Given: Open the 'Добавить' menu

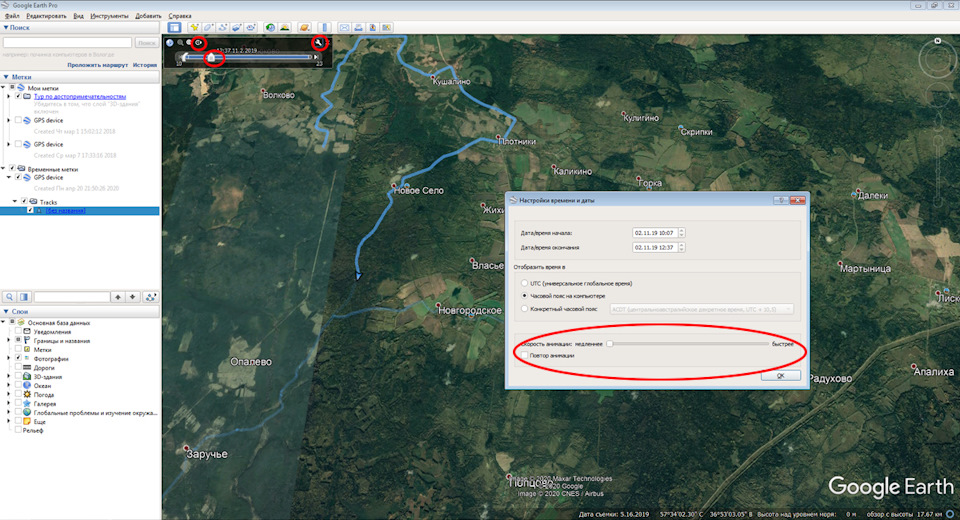Looking at the screenshot, I should point(148,16).
